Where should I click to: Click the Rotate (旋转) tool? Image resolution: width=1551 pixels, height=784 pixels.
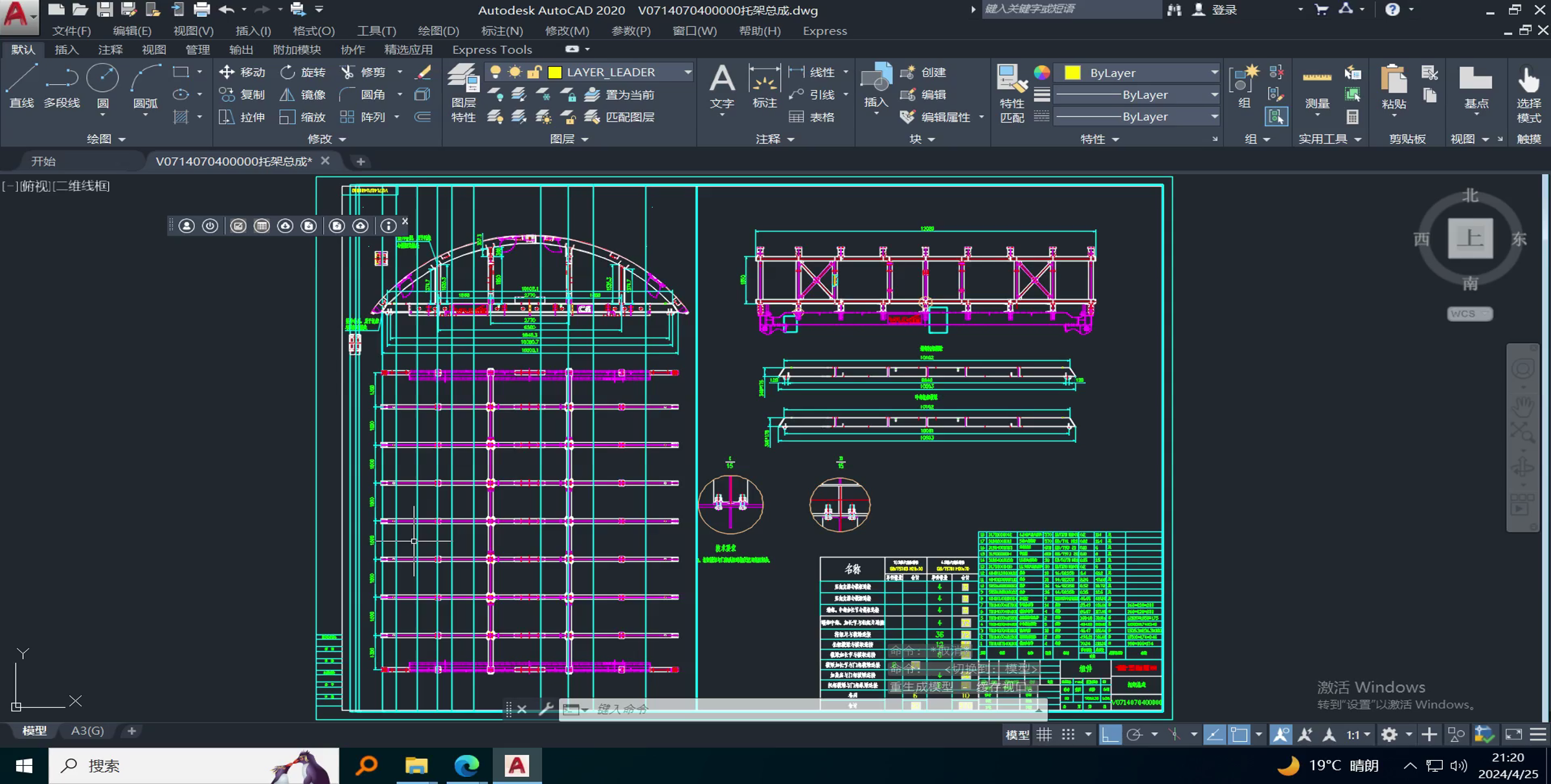pyautogui.click(x=303, y=72)
